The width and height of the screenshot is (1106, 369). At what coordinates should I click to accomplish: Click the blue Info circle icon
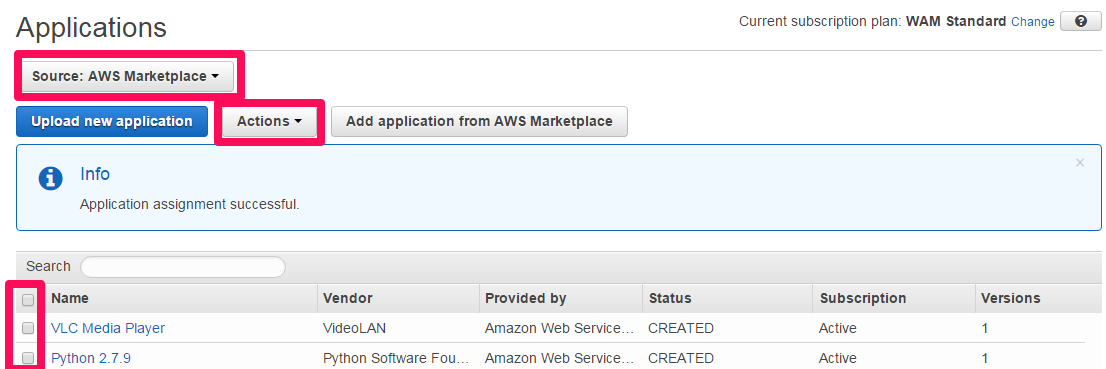(x=50, y=179)
